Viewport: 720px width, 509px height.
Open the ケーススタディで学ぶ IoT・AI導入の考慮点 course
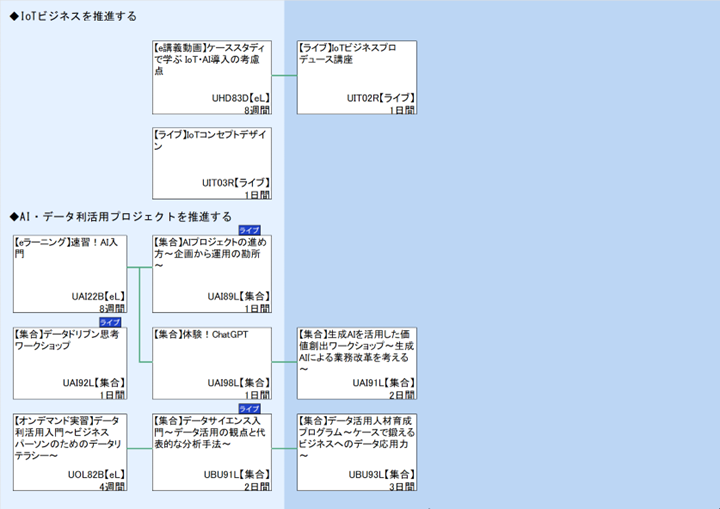(211, 59)
